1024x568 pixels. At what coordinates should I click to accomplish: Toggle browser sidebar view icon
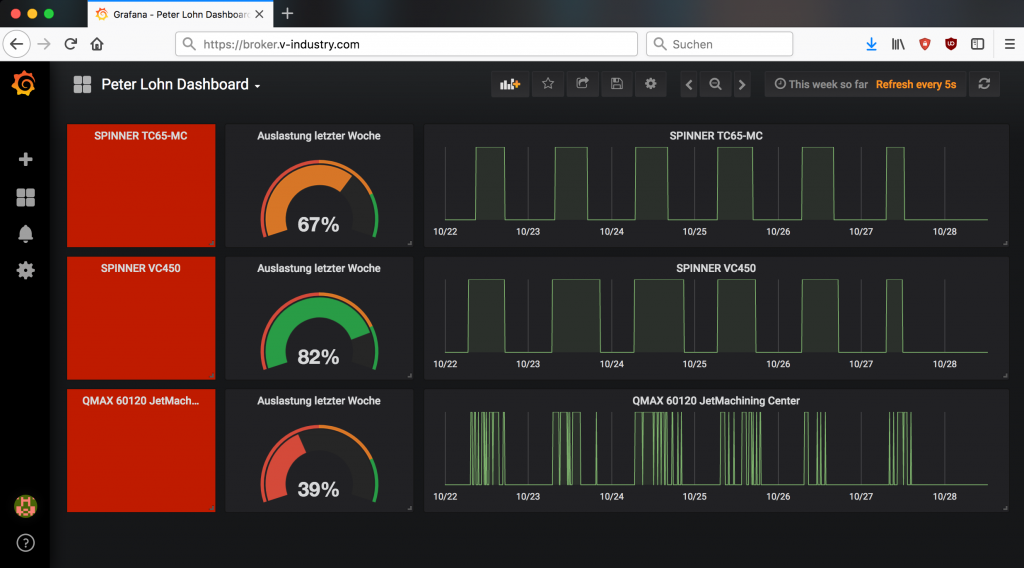tap(978, 44)
